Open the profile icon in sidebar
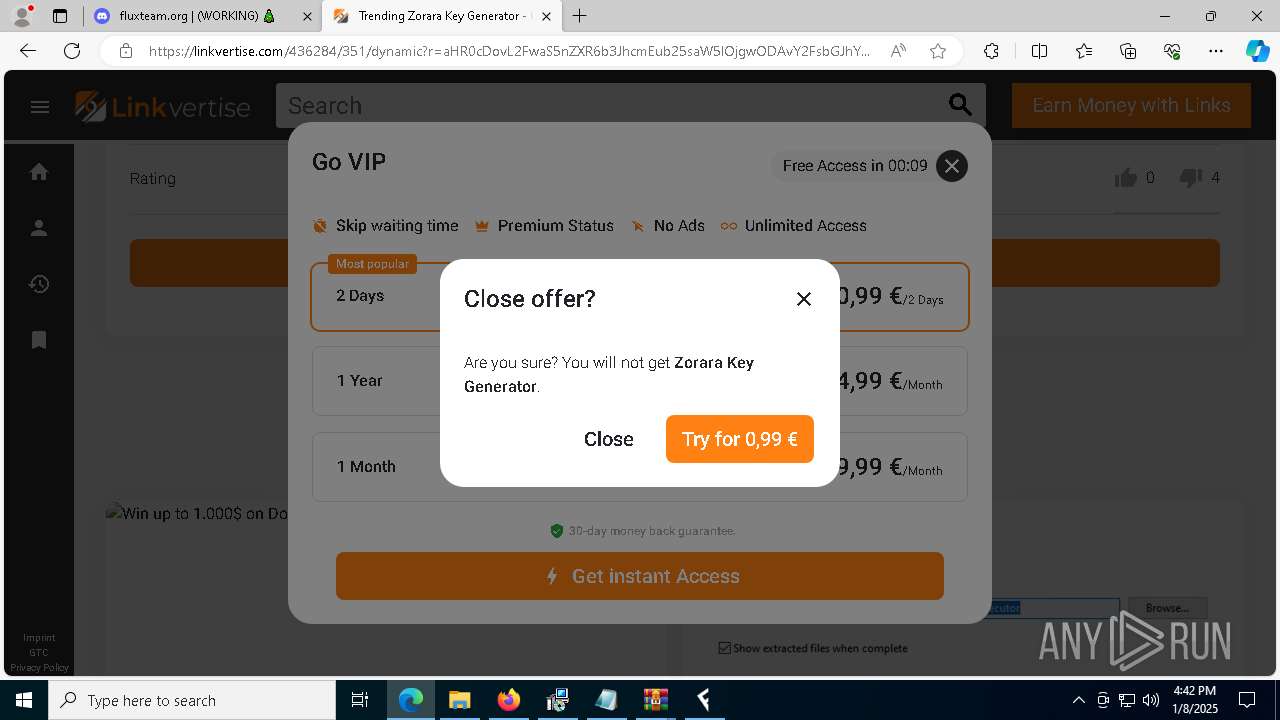The height and width of the screenshot is (720, 1280). [x=39, y=228]
